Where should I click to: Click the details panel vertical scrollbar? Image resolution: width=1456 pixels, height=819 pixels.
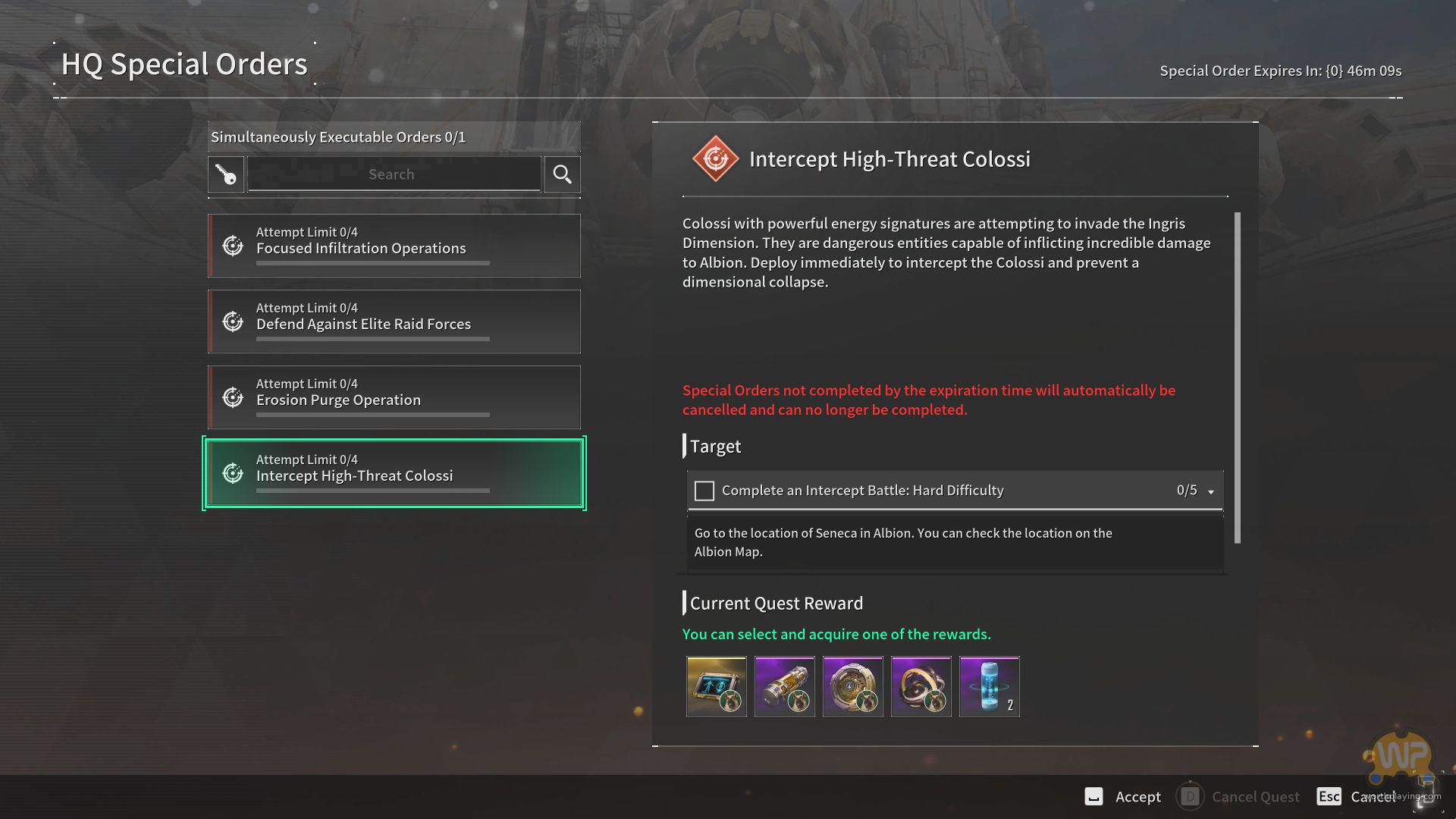pos(1238,378)
